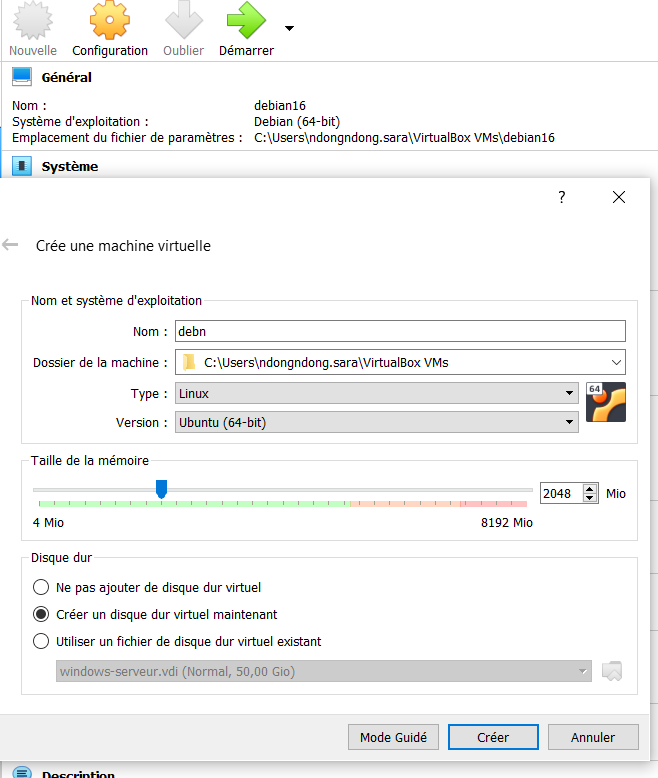Click the browse virtual disk folder icon
The width and height of the screenshot is (658, 778).
point(612,671)
